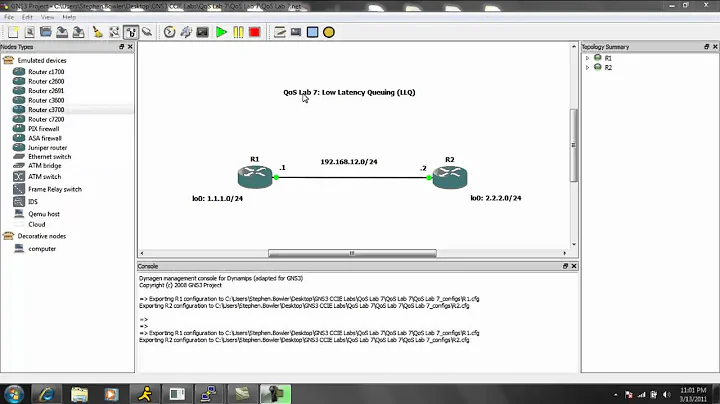
Task: Select Router c2600 node type
Action: pyautogui.click(x=46, y=81)
